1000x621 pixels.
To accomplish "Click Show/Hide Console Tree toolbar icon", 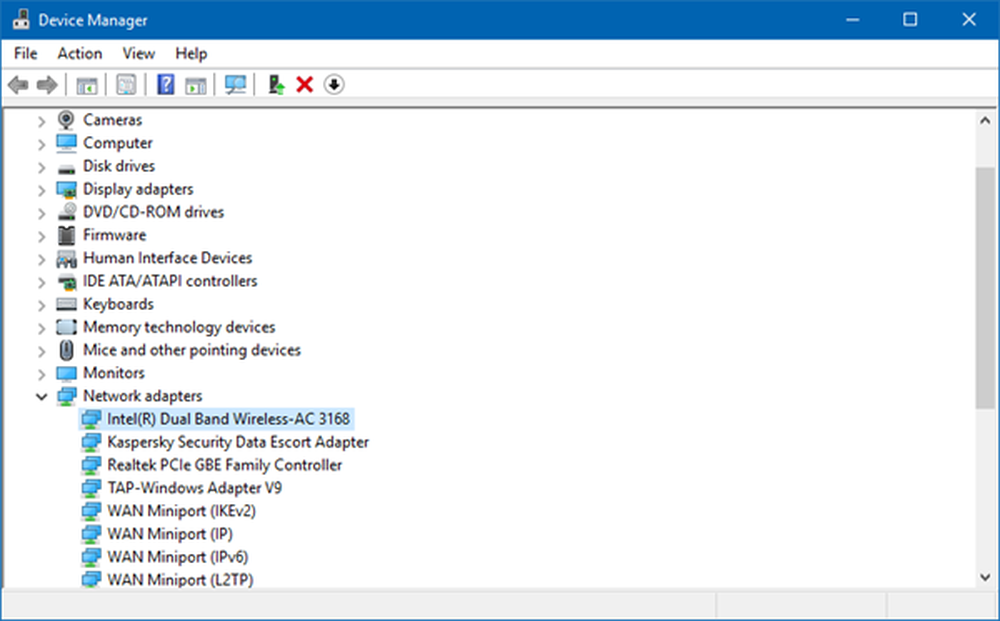I will (87, 85).
